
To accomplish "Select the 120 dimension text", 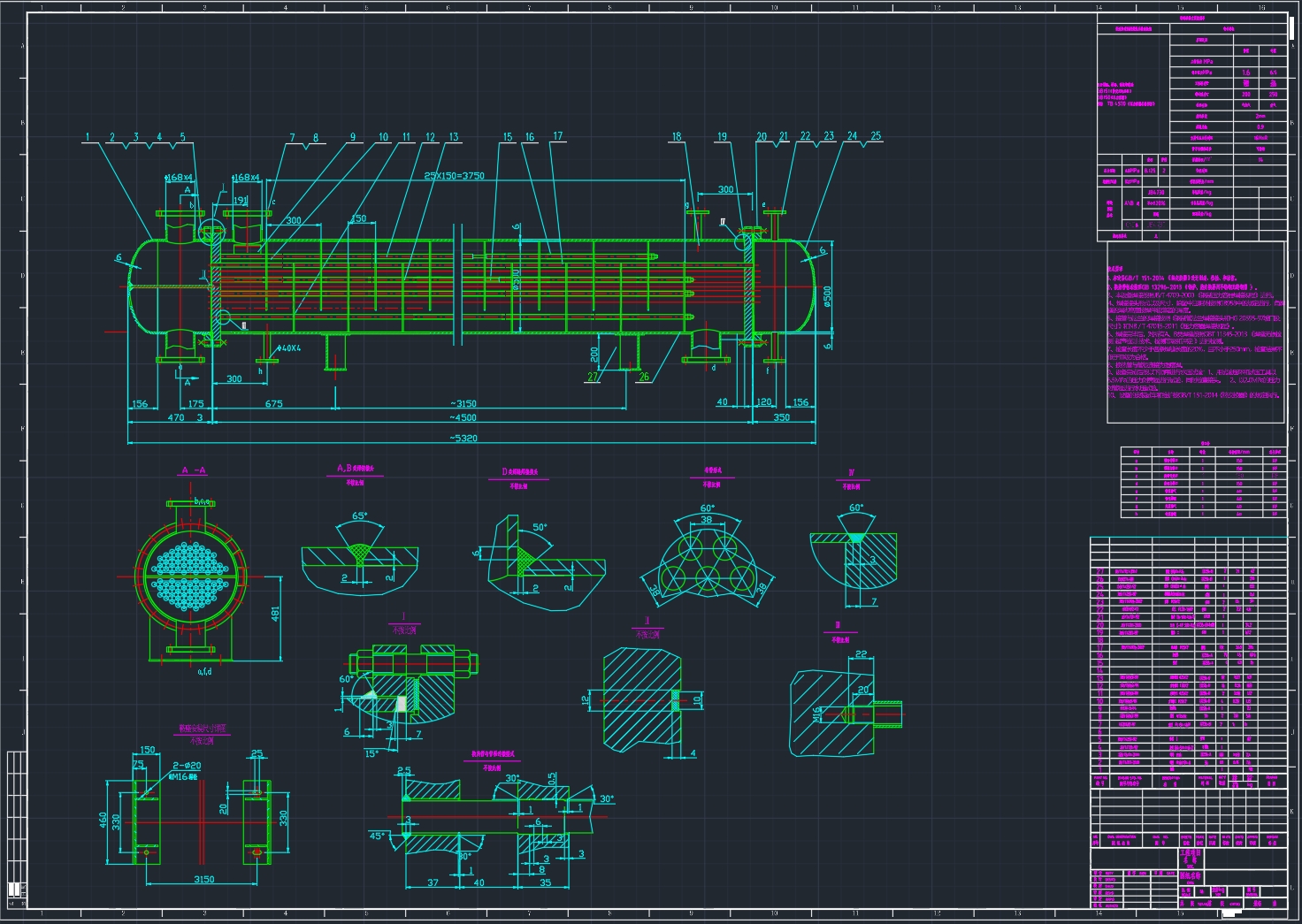I will click(x=764, y=402).
